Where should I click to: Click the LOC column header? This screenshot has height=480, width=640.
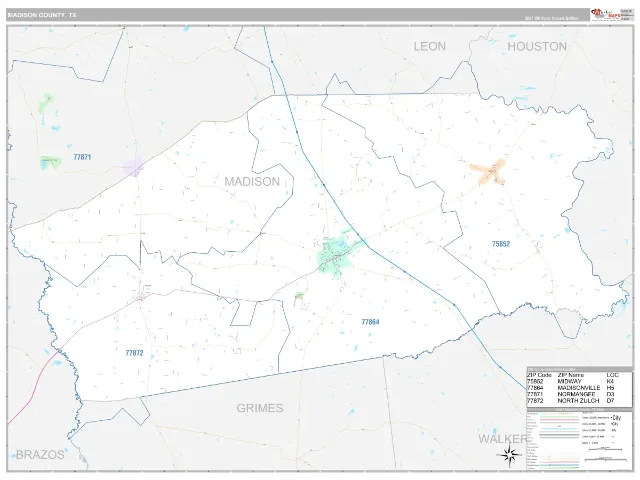[613, 375]
